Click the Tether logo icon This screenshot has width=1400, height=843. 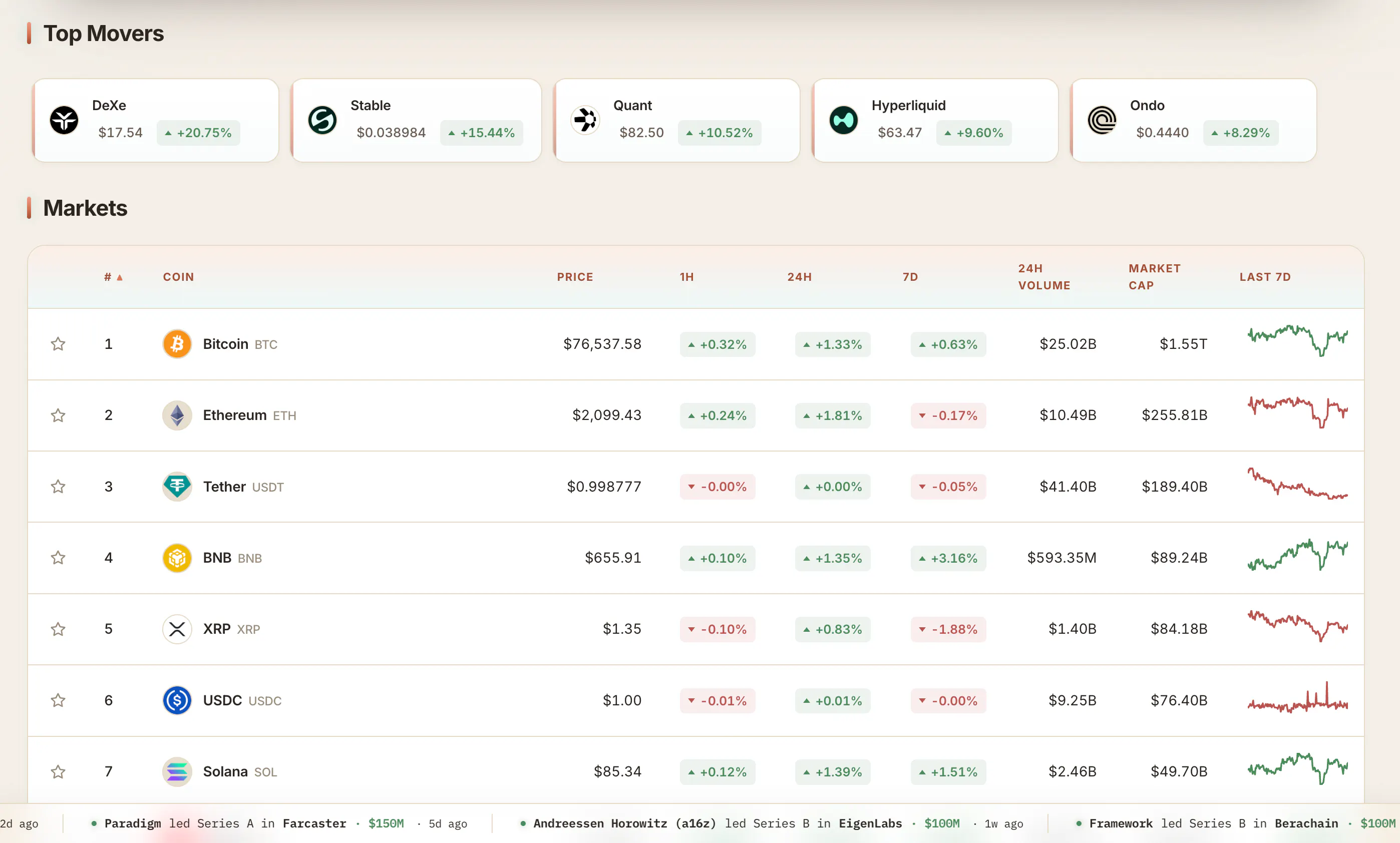(x=177, y=486)
